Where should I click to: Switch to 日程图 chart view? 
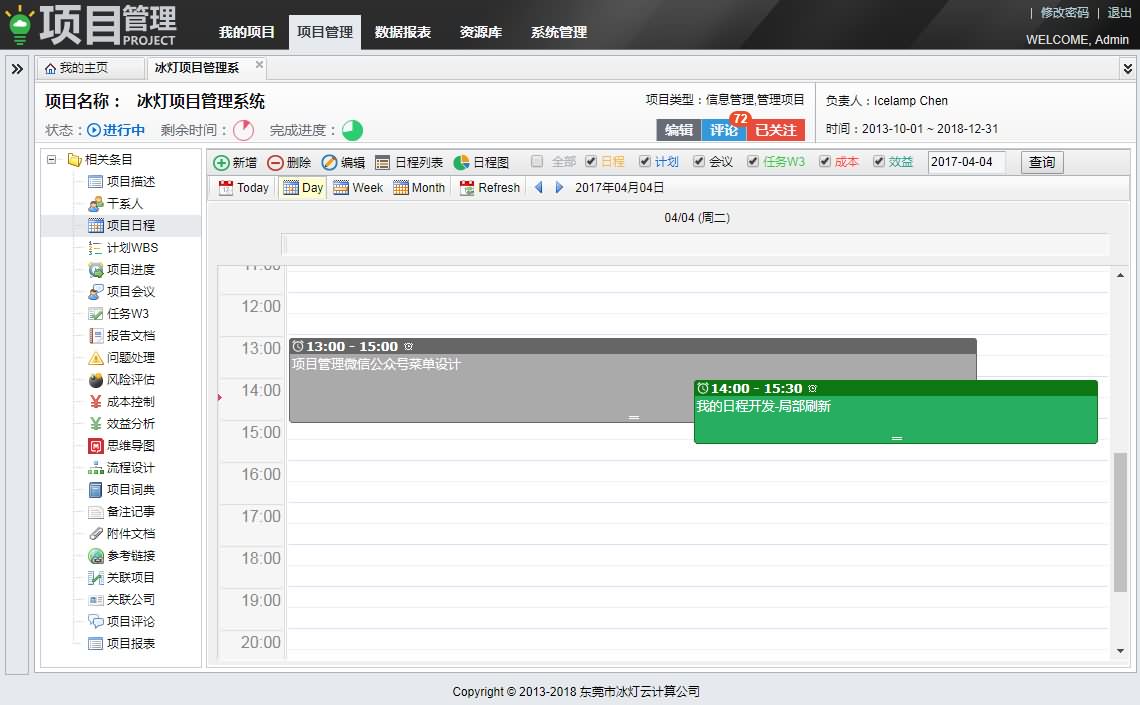pos(481,162)
